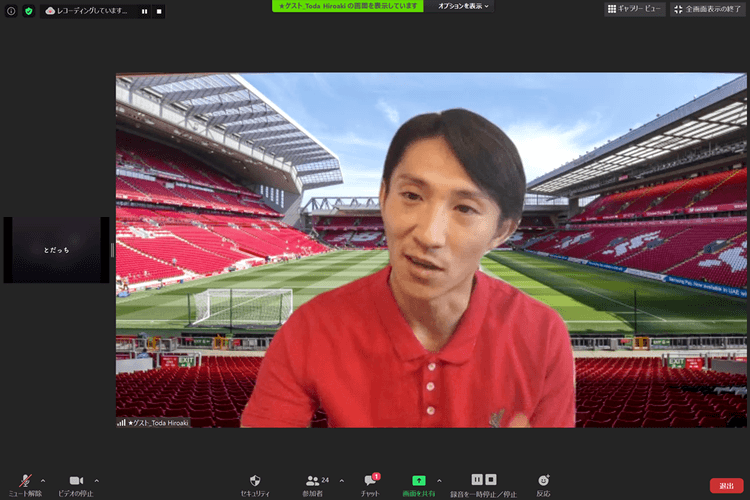750x500 pixels.
Task: Open the 反応 reactions emoji menu
Action: point(543,485)
